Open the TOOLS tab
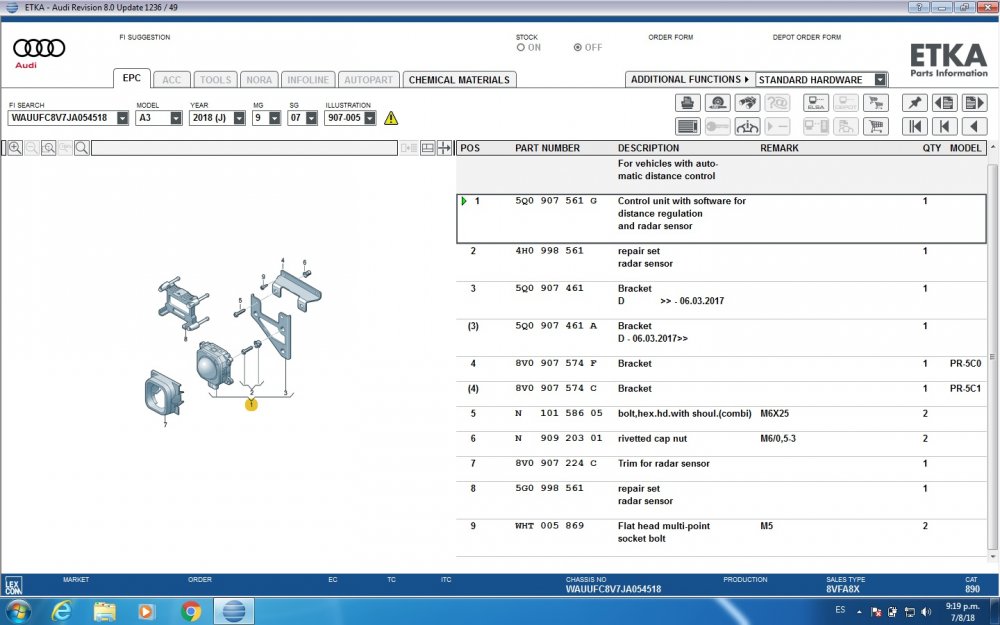Screen dimensions: 1000x625 point(216,80)
